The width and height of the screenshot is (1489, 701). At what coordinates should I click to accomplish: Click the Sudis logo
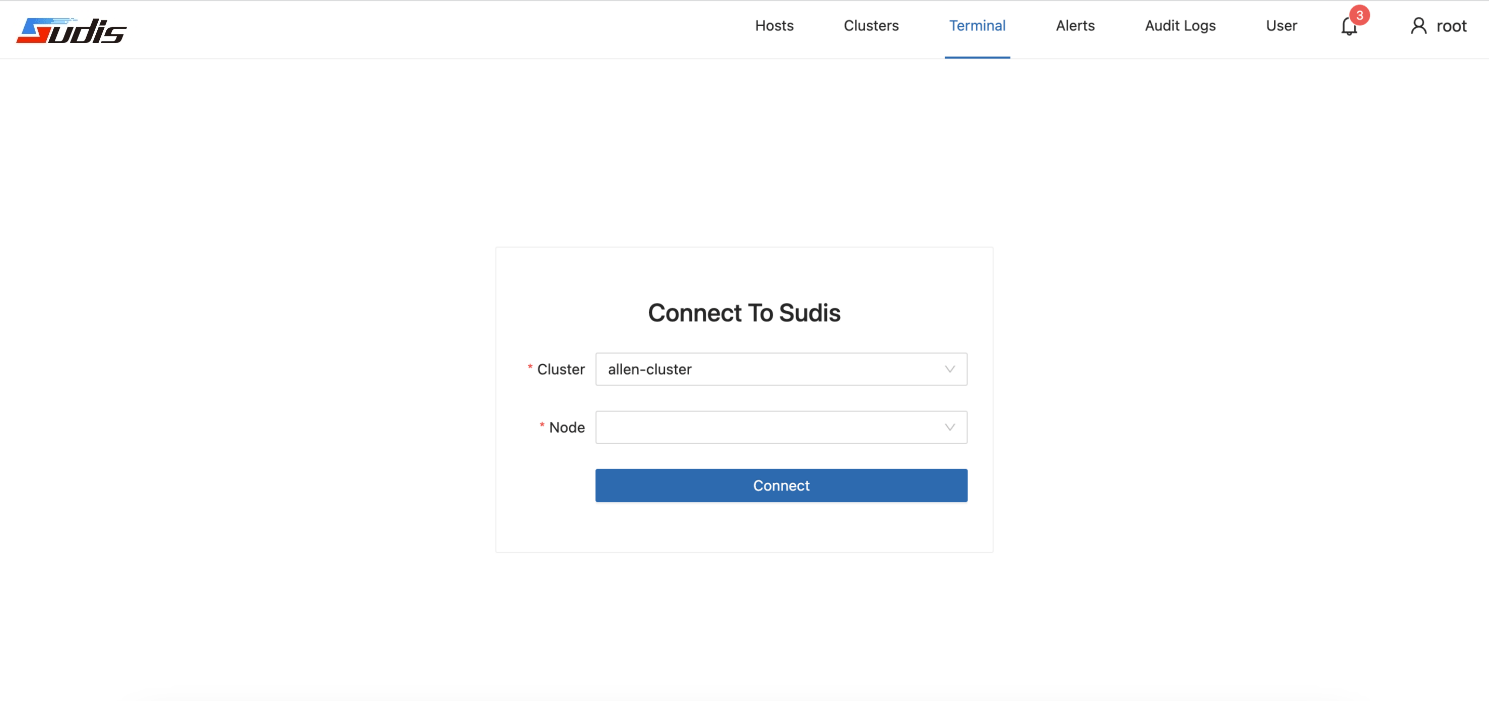pos(71,31)
